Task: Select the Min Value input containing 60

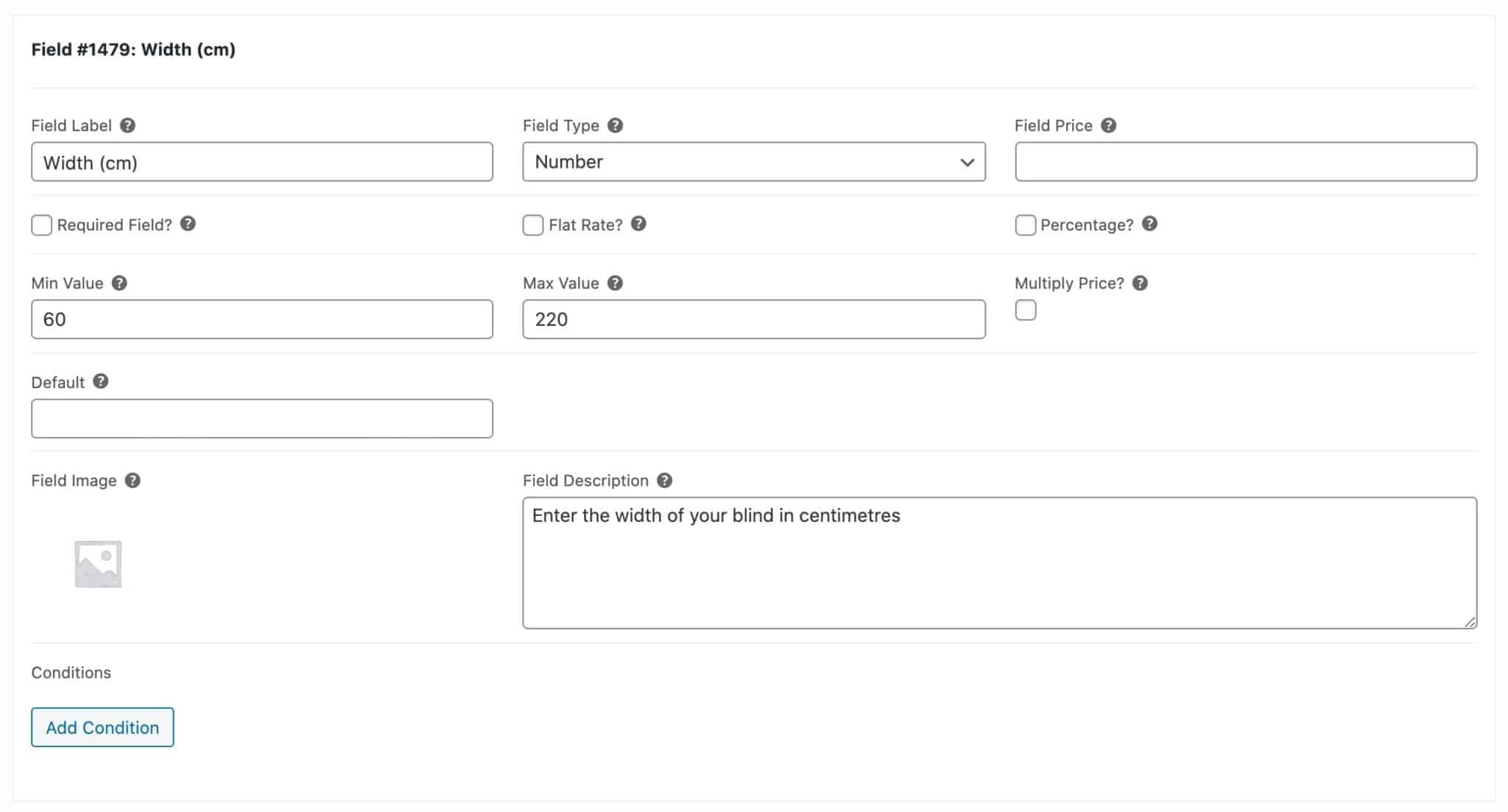Action: (261, 319)
